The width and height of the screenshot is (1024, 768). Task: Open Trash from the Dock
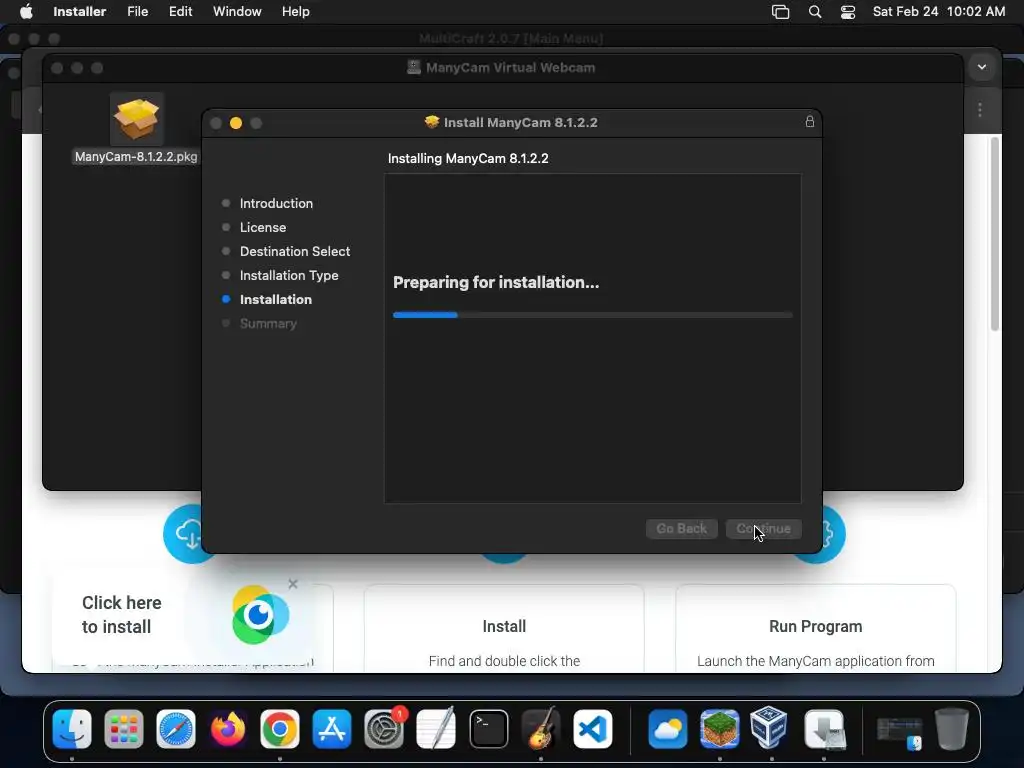(952, 729)
